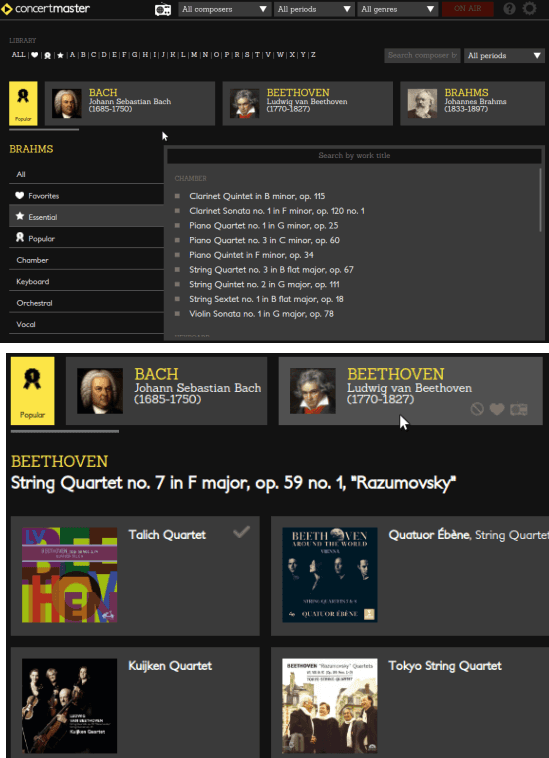
Task: Filter library by star essential icon
Action: pyautogui.click(x=60, y=55)
